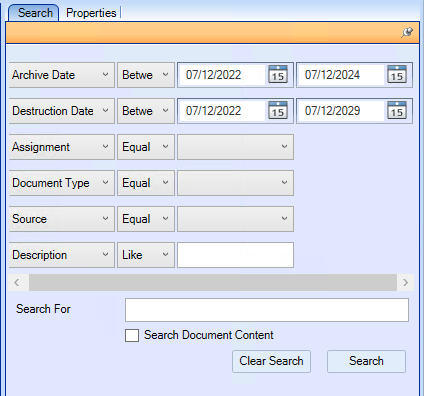Pin the search panel with pushpin icon
Image resolution: width=424 pixels, height=396 pixels.
pyautogui.click(x=407, y=32)
